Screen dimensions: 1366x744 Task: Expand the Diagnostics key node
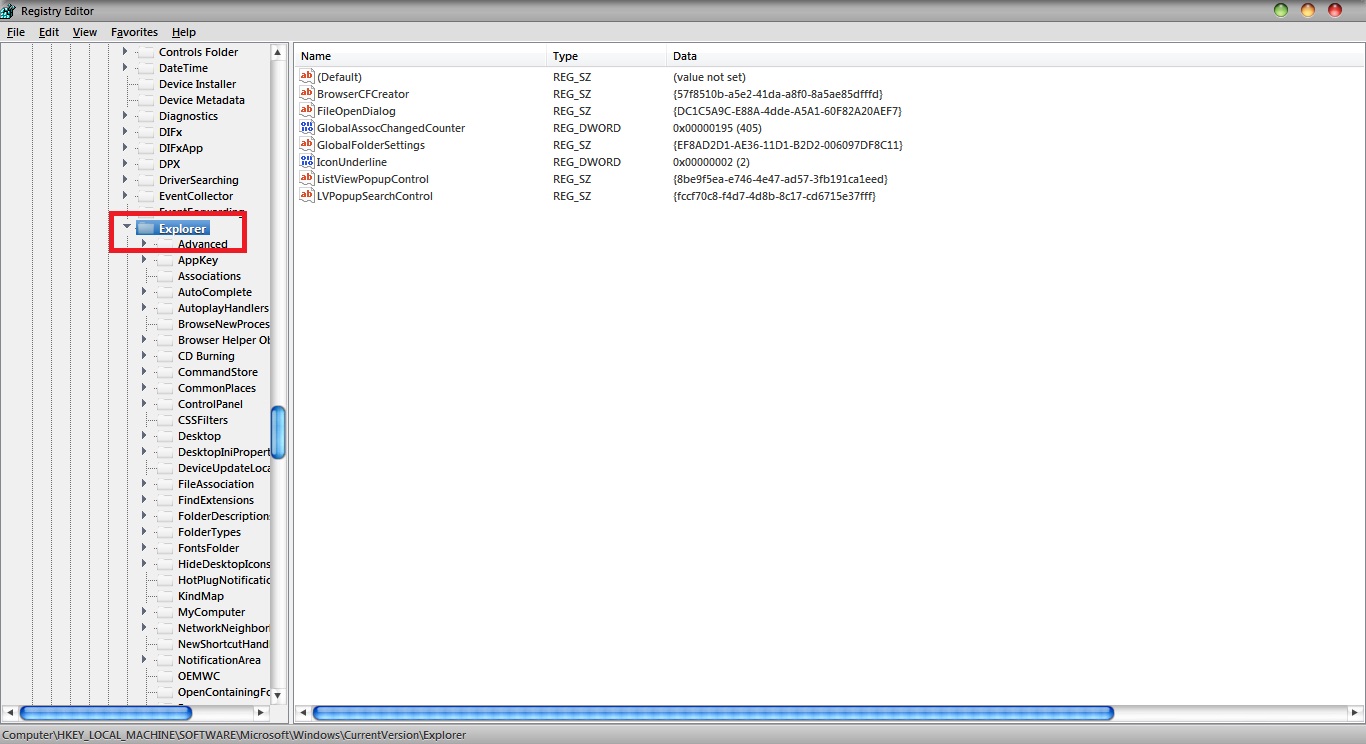pos(125,116)
